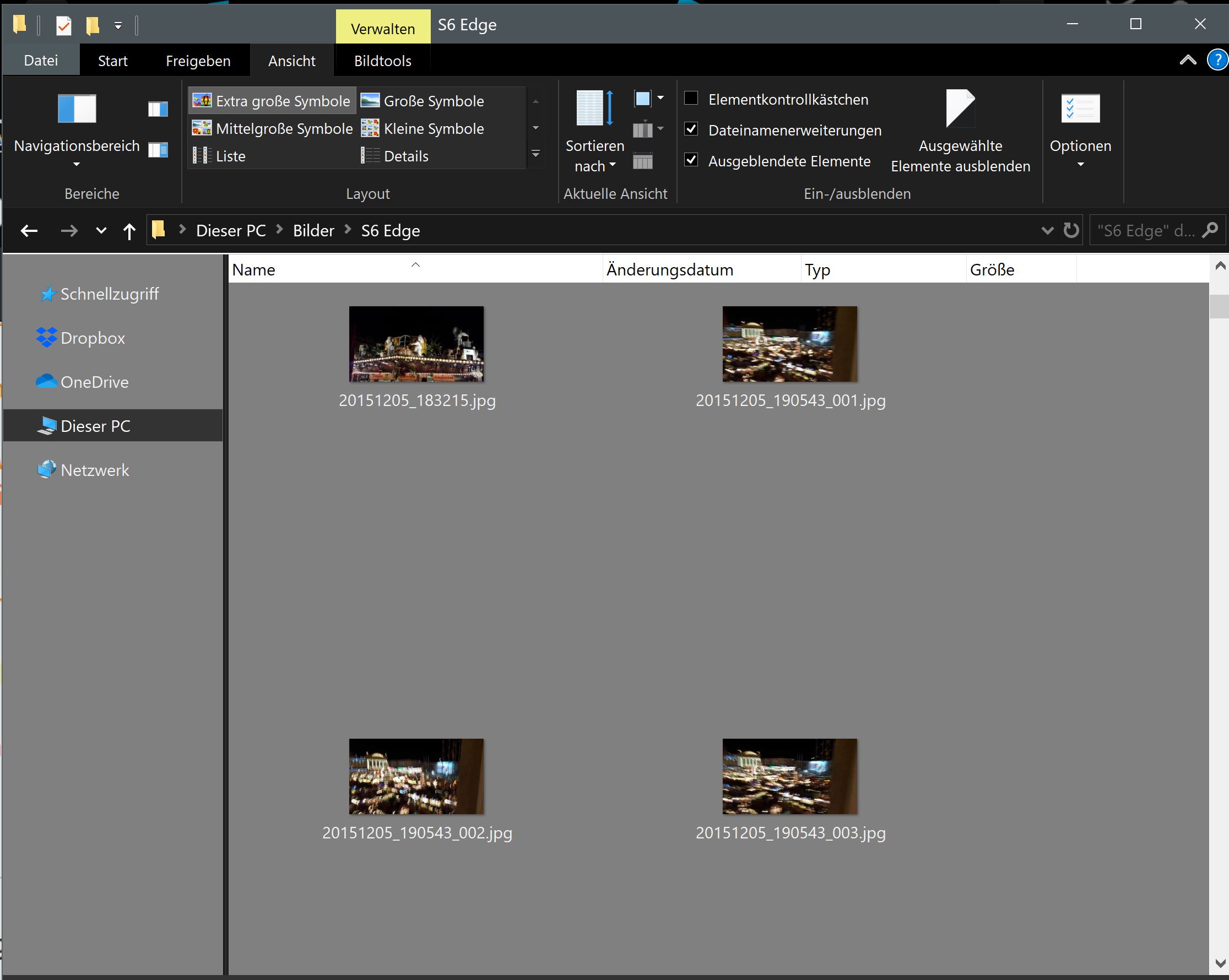
Task: Click the properties quick access icon
Action: pyautogui.click(x=64, y=25)
